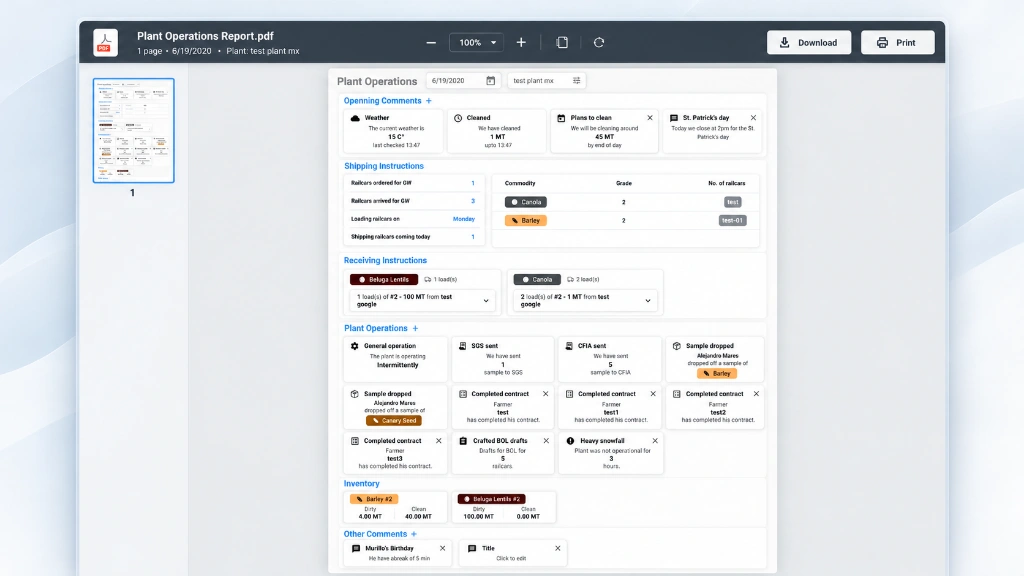
Task: Click the 6/19/2020 date field
Action: (463, 80)
